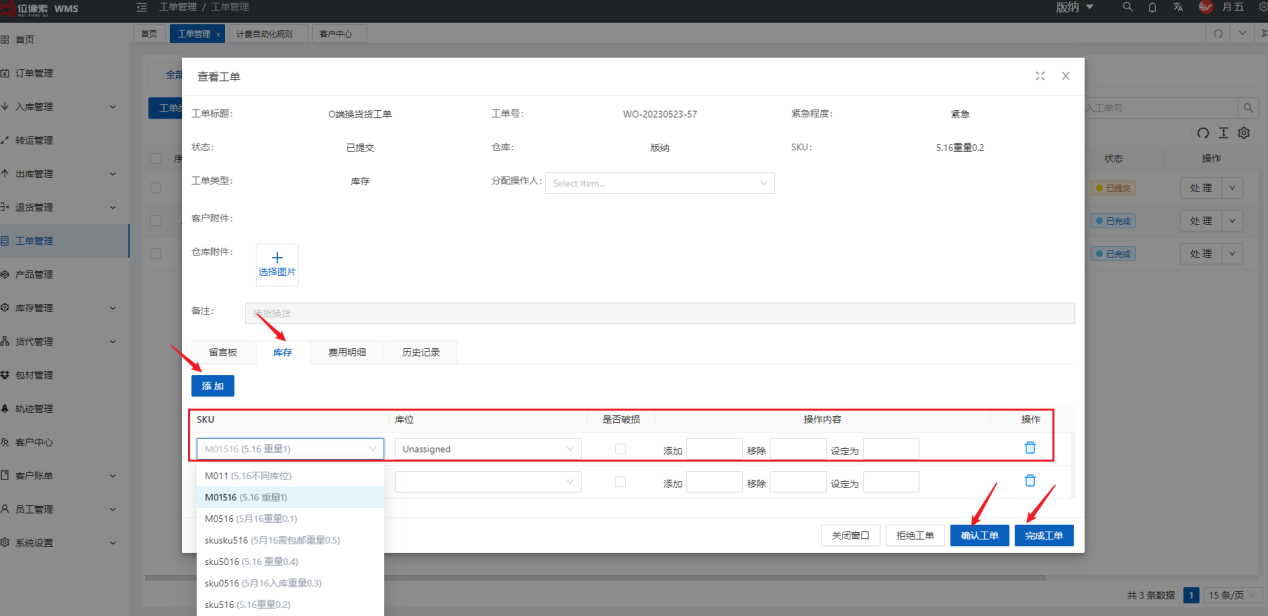
Task: Expand 库存管理 in the sidebar
Action: (112, 308)
